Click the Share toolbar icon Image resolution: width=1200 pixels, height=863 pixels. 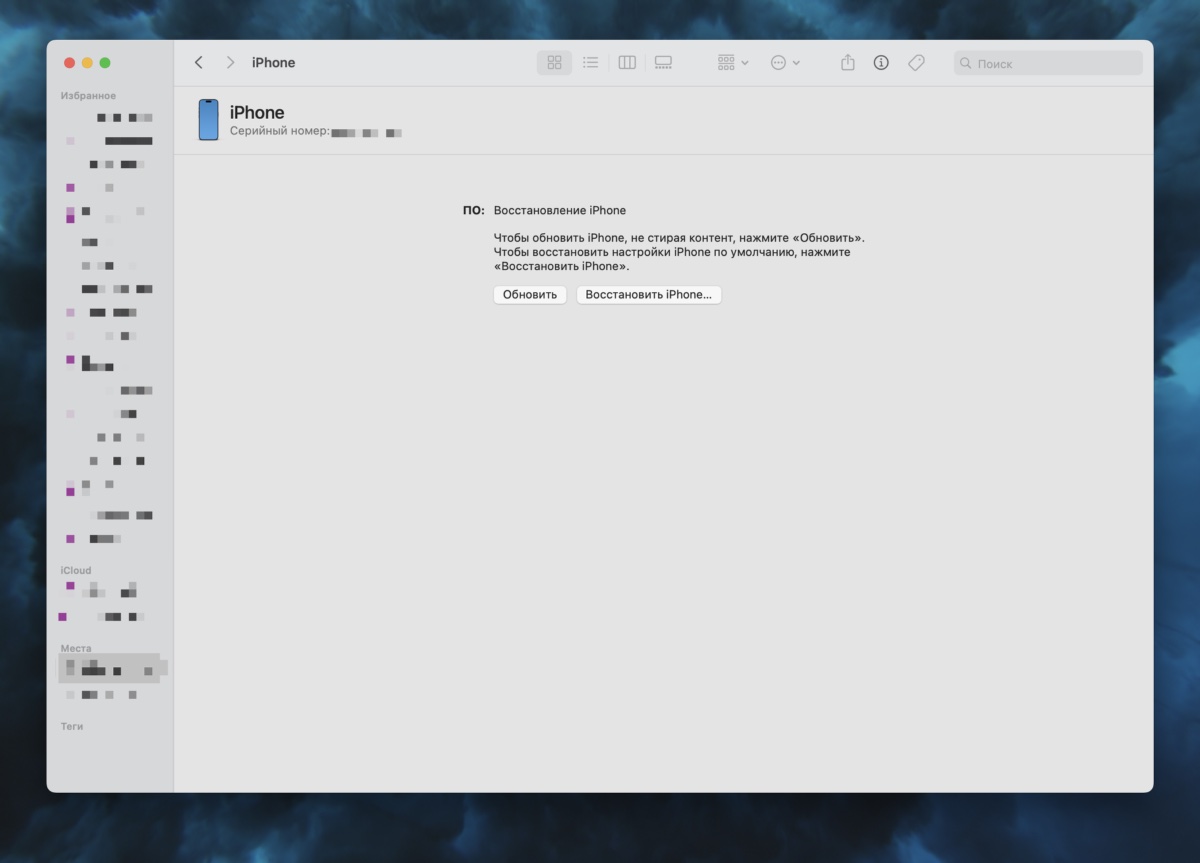coord(848,63)
